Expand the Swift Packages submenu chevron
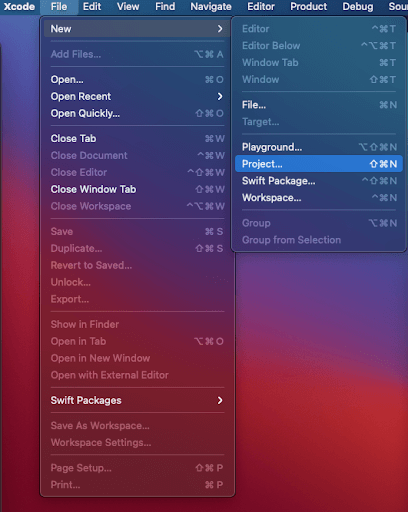Image resolution: width=408 pixels, height=512 pixels. (x=220, y=400)
